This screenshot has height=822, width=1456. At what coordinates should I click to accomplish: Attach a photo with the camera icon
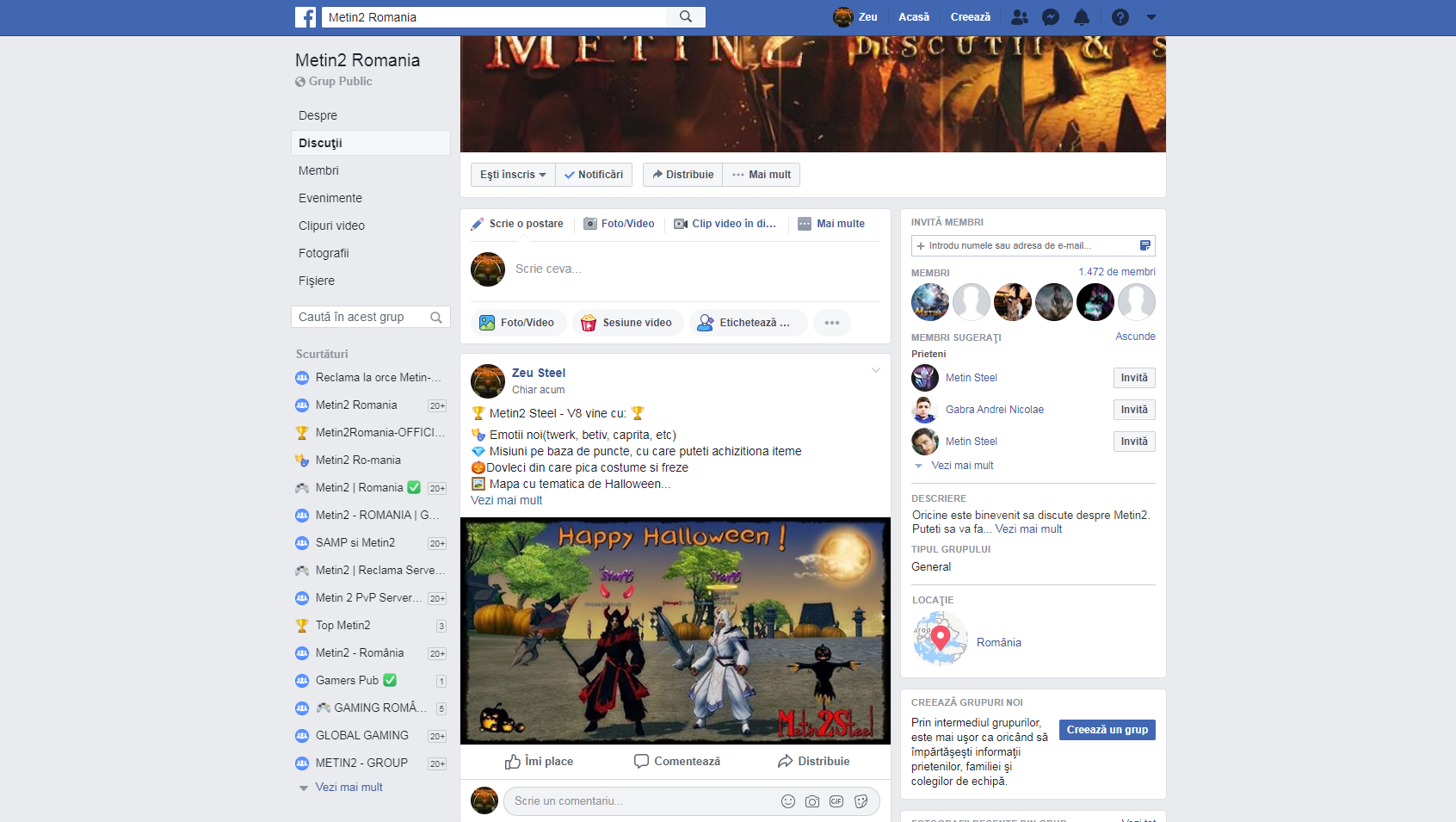[x=811, y=801]
